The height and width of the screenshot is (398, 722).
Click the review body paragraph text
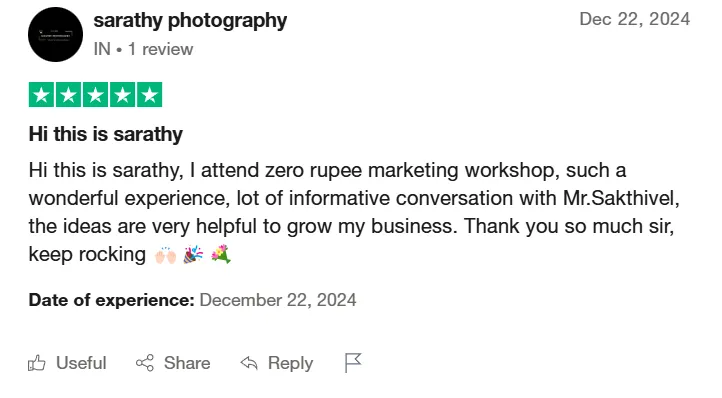coord(354,212)
